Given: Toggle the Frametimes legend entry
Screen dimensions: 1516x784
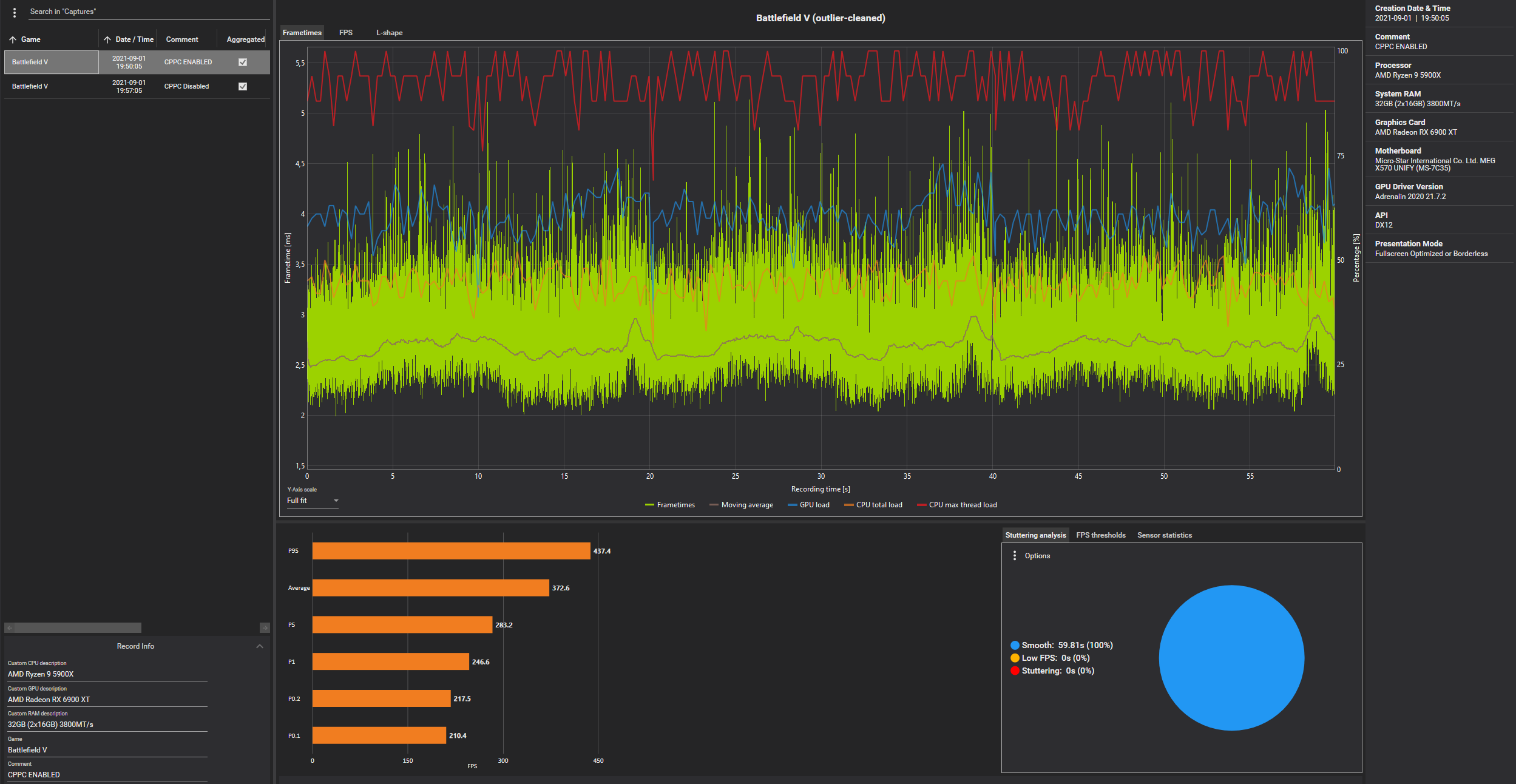Looking at the screenshot, I should point(670,505).
